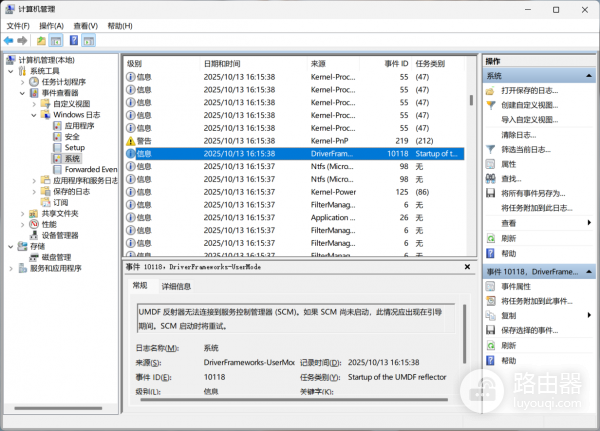Sort by the 来源 column header
Viewport: 600px width, 431px height.
pos(333,64)
